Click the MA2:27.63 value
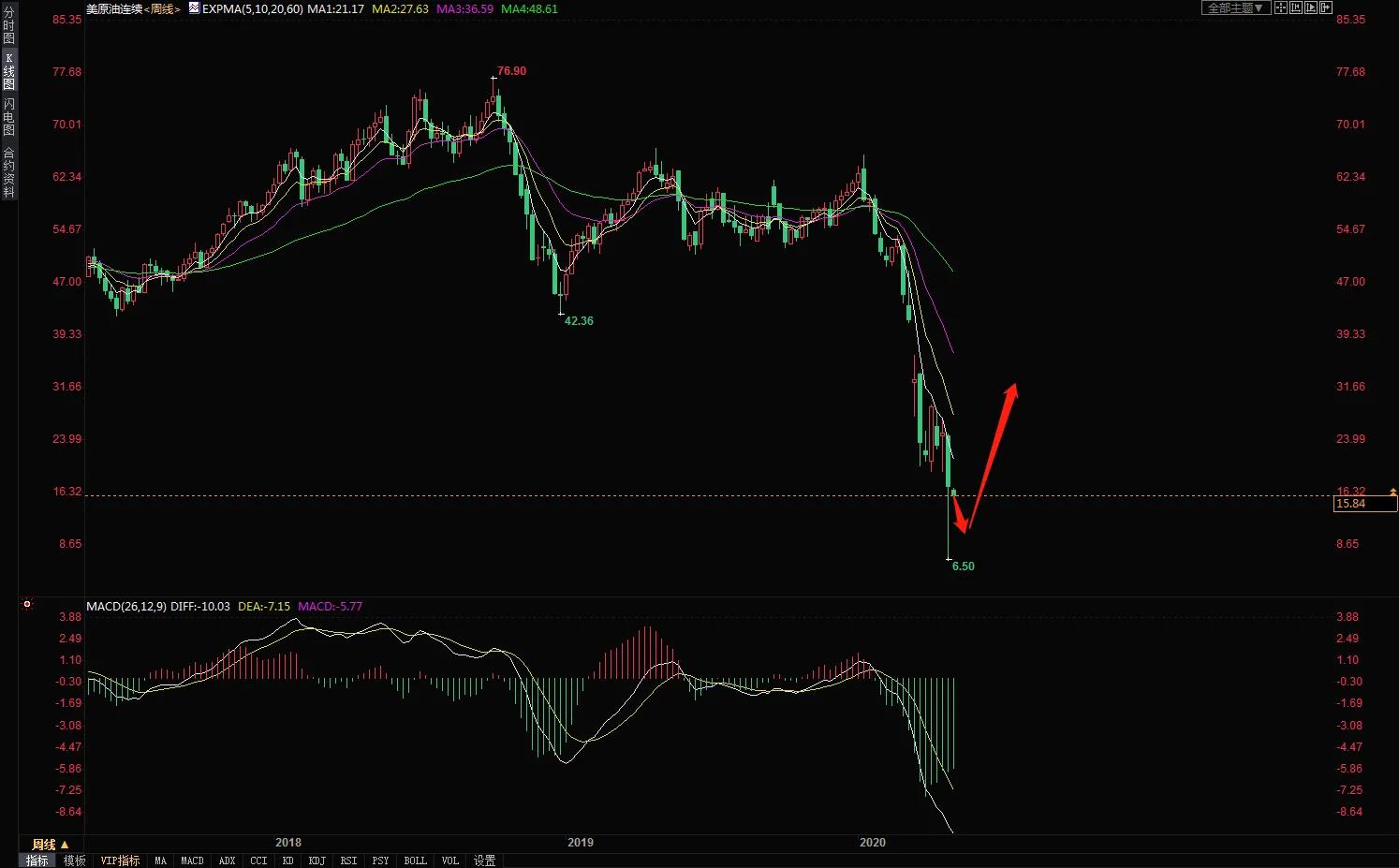 401,8
